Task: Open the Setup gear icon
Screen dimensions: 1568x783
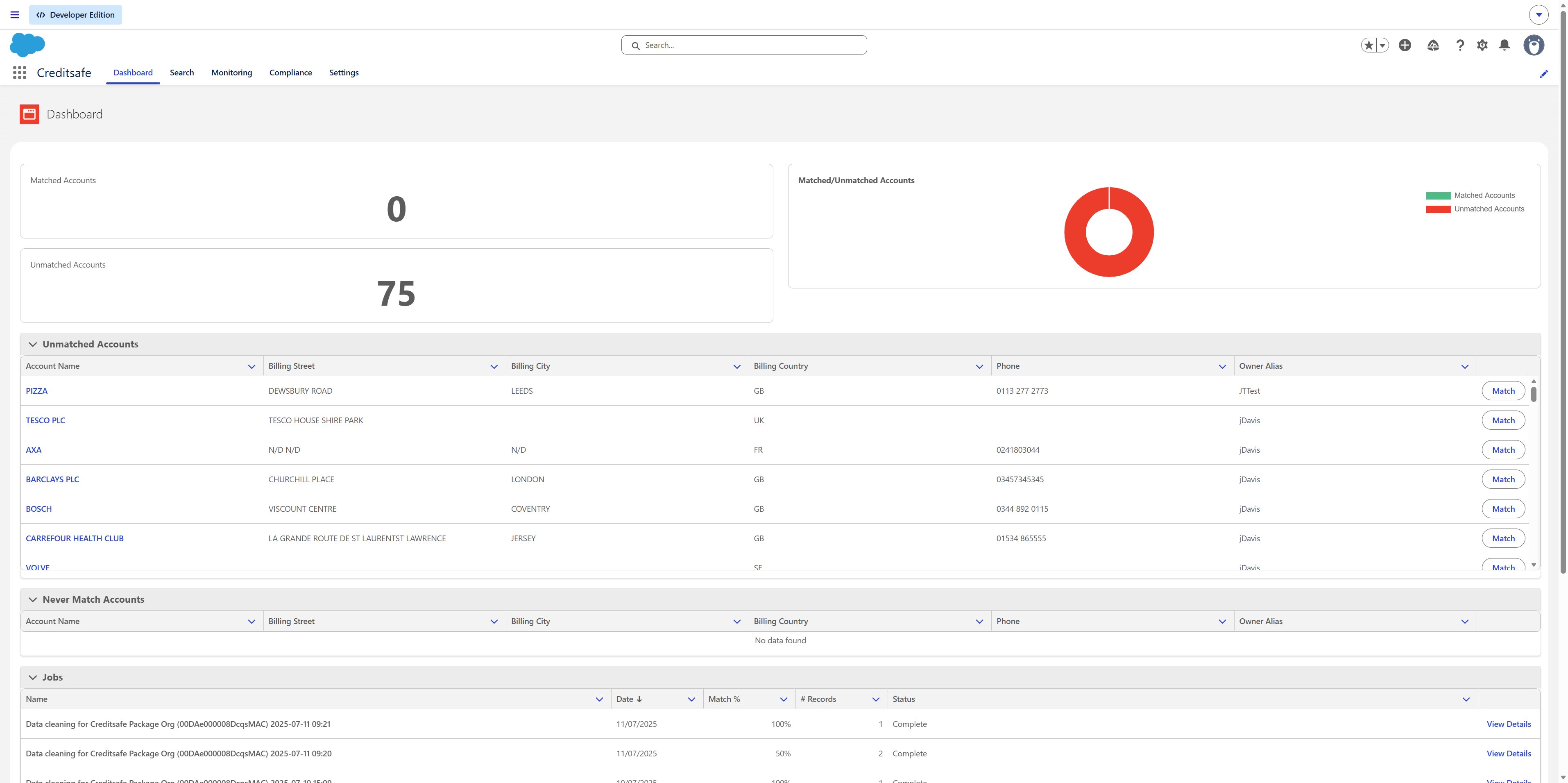Action: pos(1482,45)
